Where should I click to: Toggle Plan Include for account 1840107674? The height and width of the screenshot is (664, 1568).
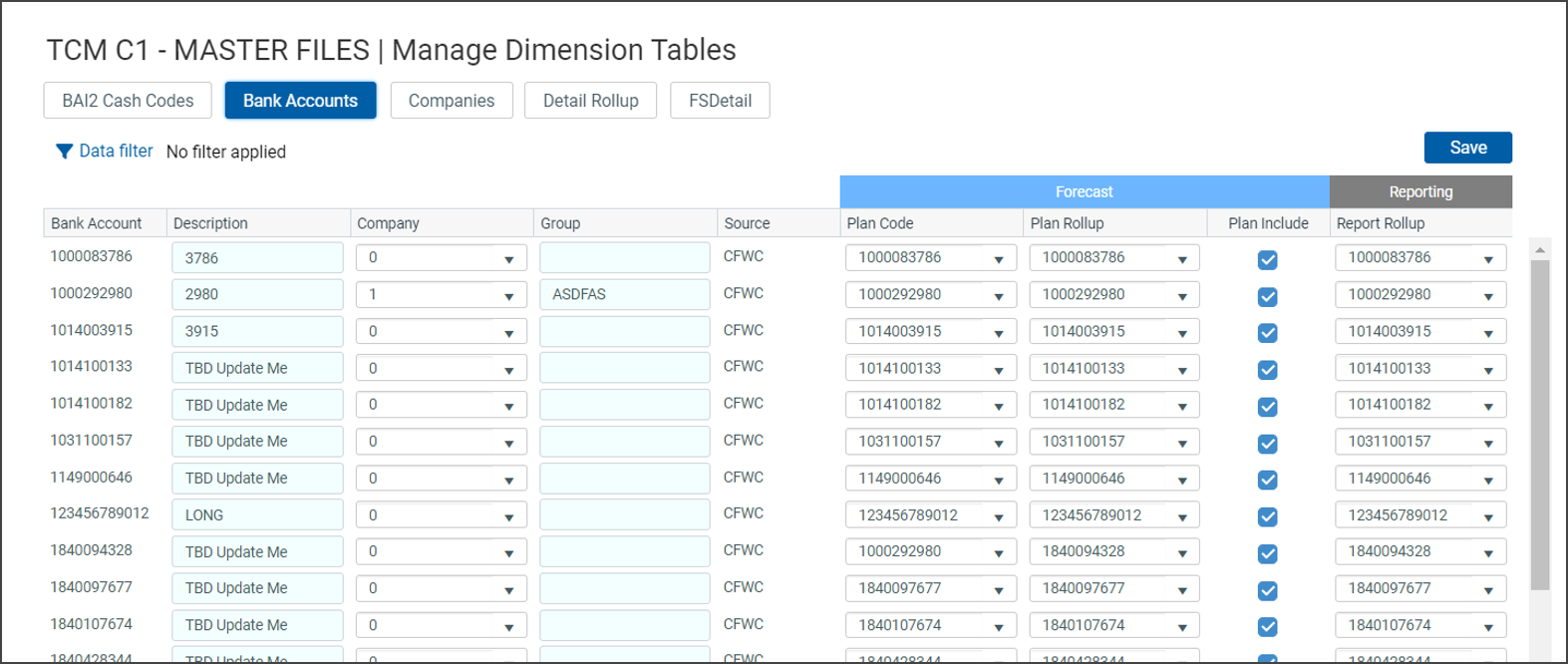pos(1267,626)
